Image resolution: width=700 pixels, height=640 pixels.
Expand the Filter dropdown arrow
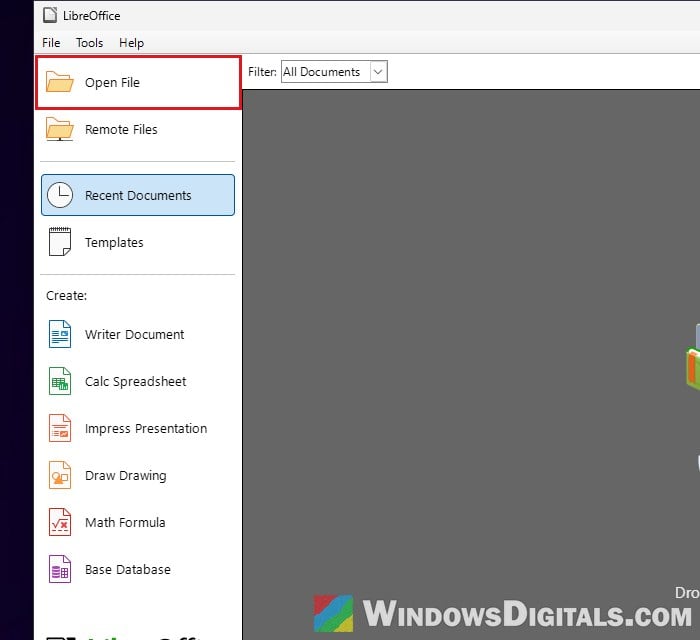click(x=378, y=72)
